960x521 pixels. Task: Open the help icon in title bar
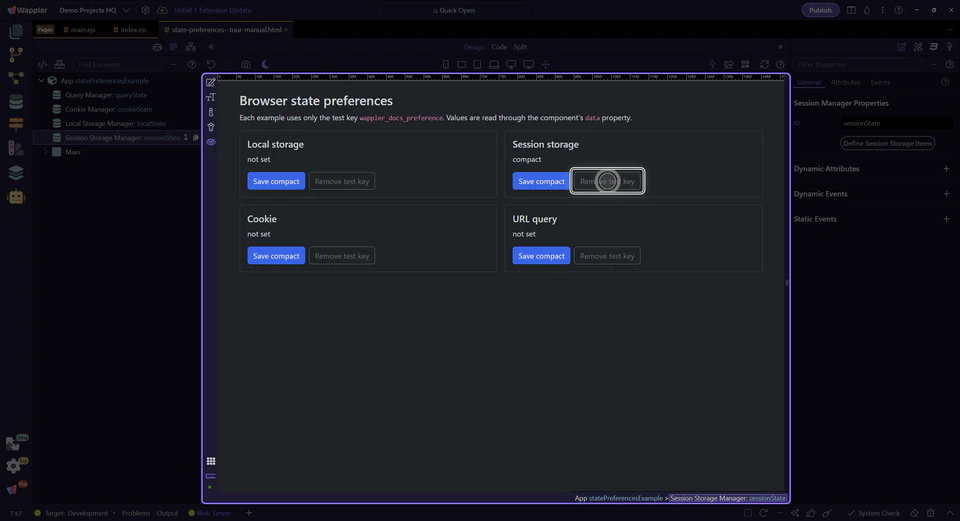point(898,10)
